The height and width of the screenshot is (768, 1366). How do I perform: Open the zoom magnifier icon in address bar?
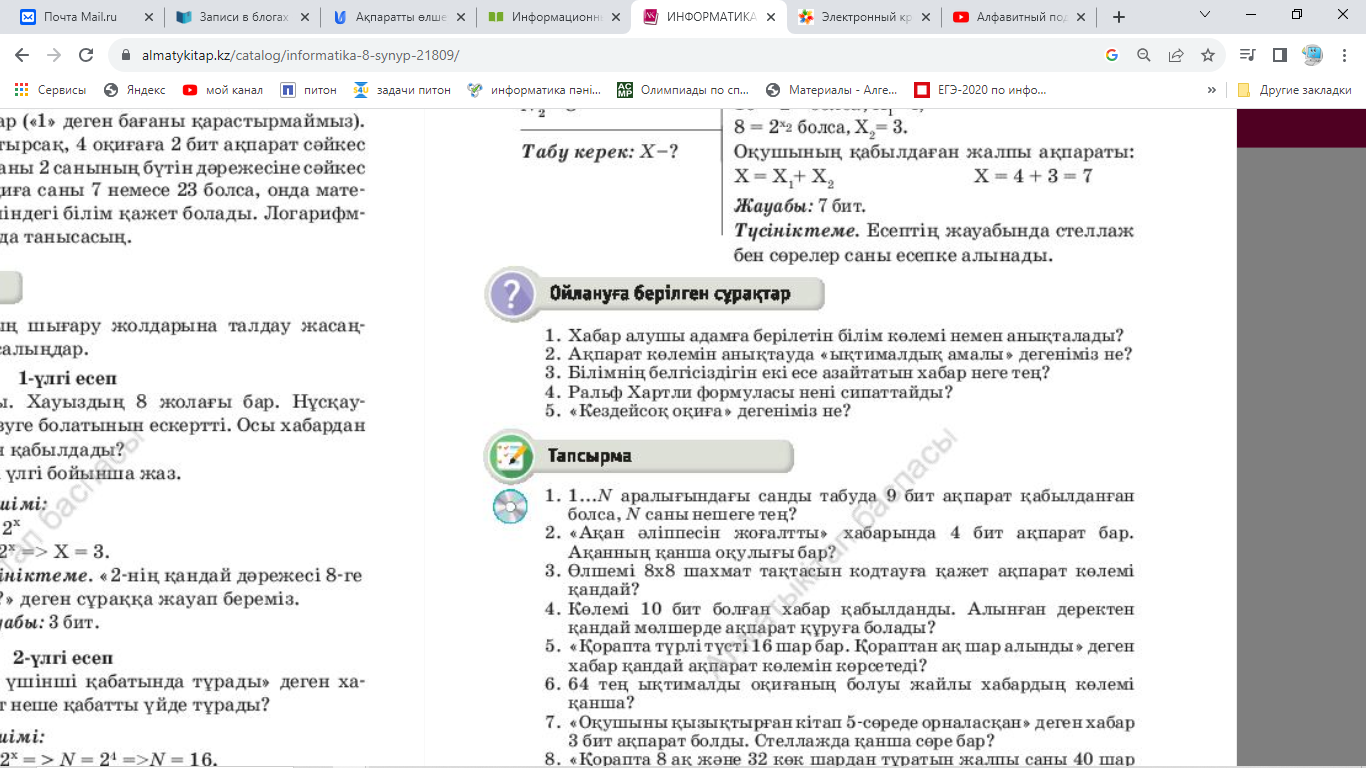pos(1143,56)
